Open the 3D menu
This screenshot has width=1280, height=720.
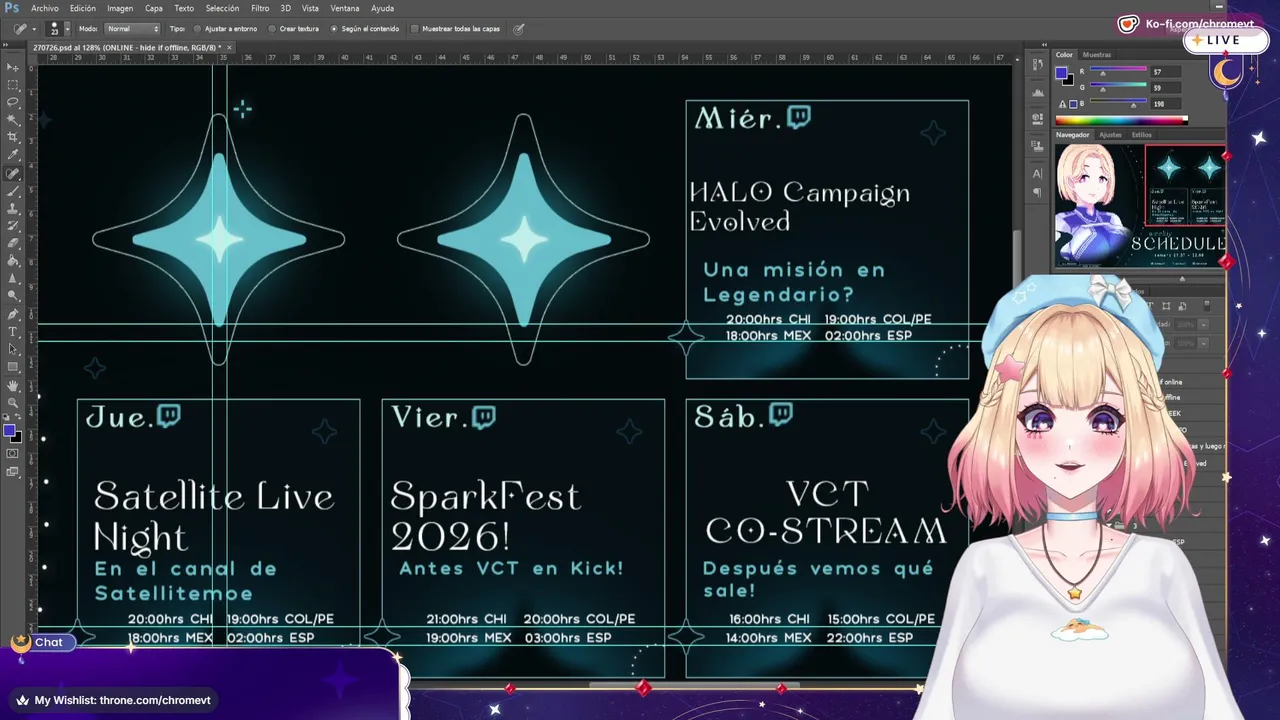click(284, 8)
